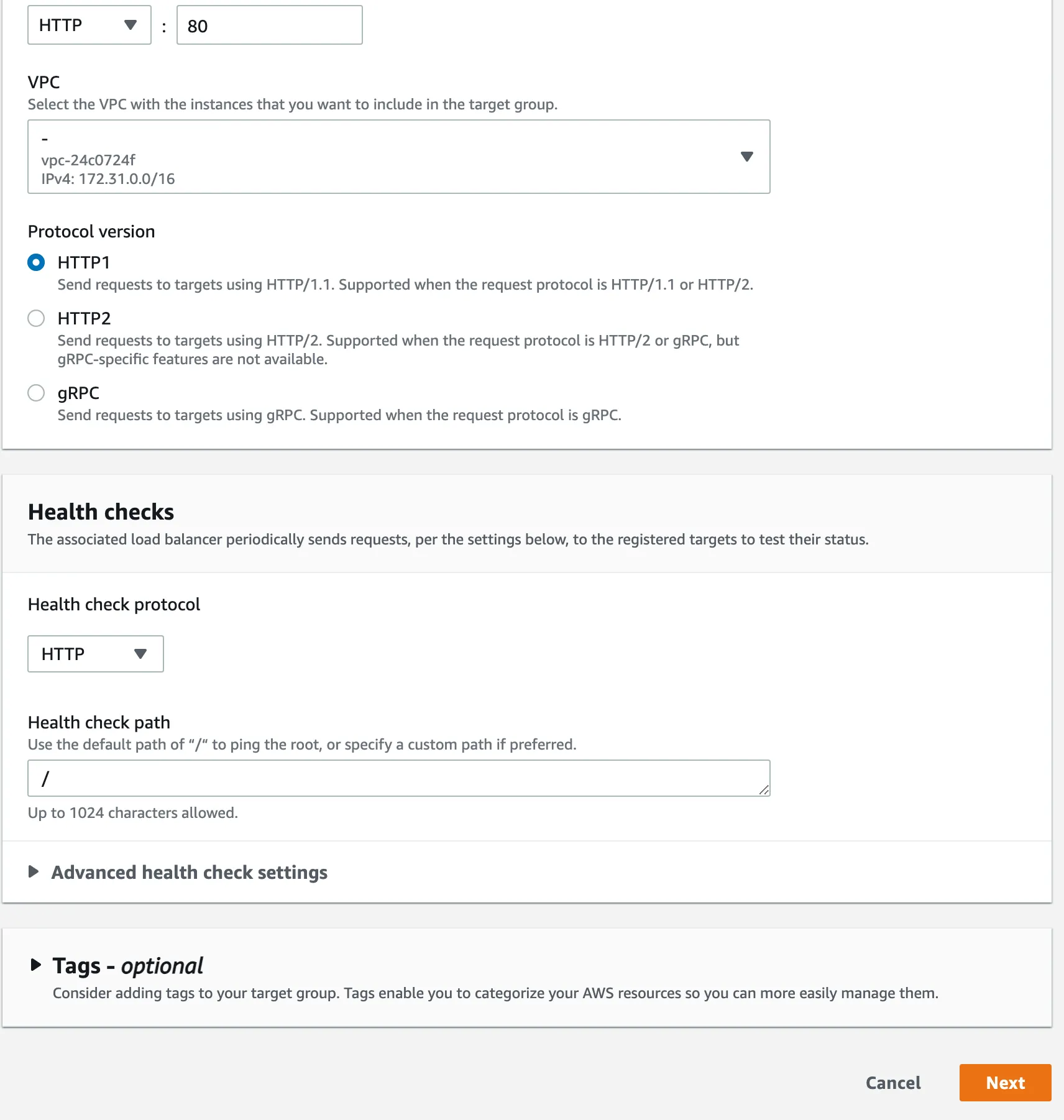The height and width of the screenshot is (1120, 1064).
Task: Select the HTTP2 protocol version
Action: [36, 318]
